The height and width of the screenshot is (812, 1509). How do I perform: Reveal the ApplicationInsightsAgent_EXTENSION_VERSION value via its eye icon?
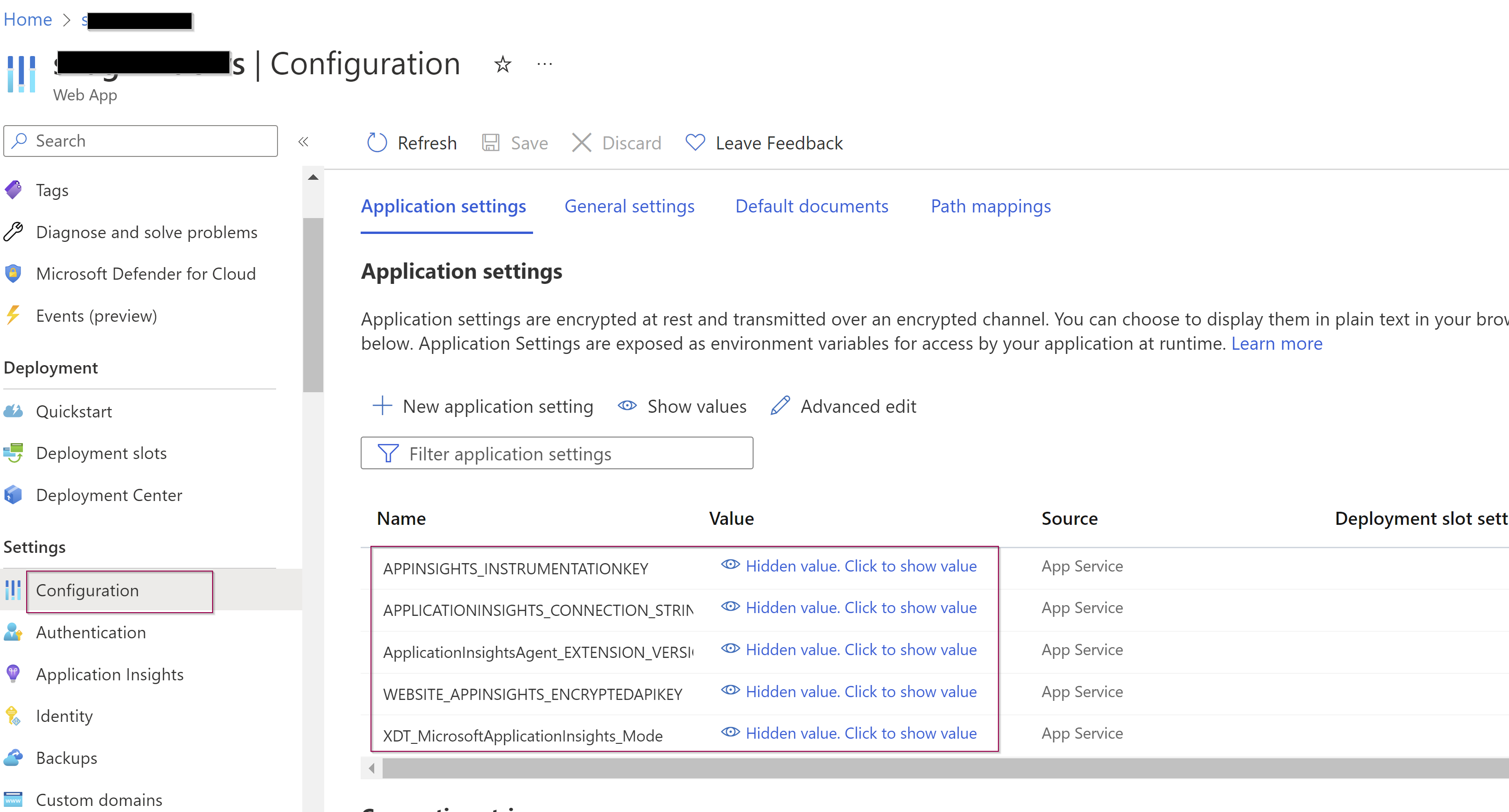point(731,648)
